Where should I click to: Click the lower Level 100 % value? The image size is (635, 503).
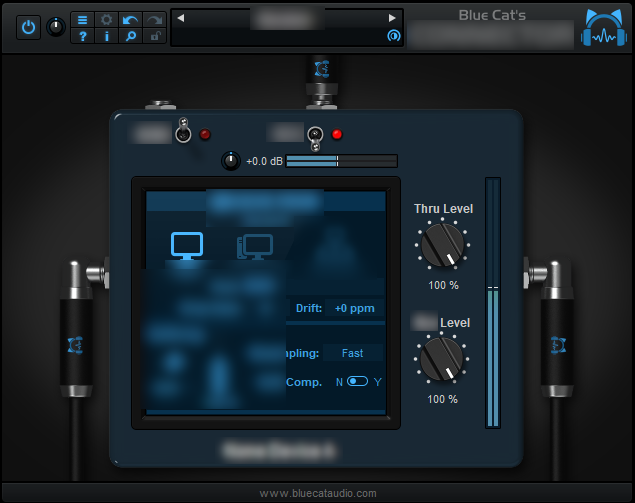(x=443, y=399)
